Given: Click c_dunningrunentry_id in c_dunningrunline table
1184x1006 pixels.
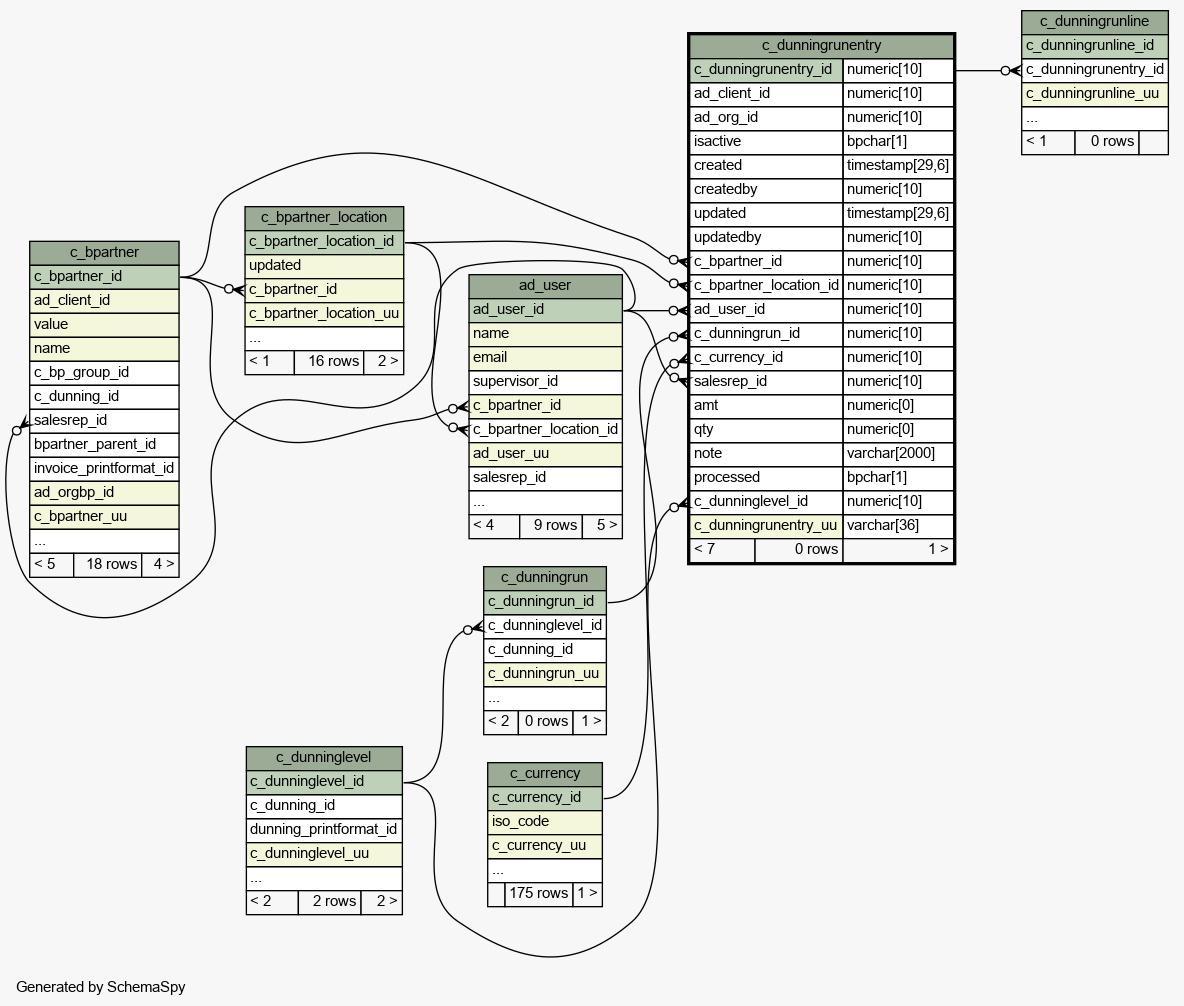Looking at the screenshot, I should click(1095, 70).
